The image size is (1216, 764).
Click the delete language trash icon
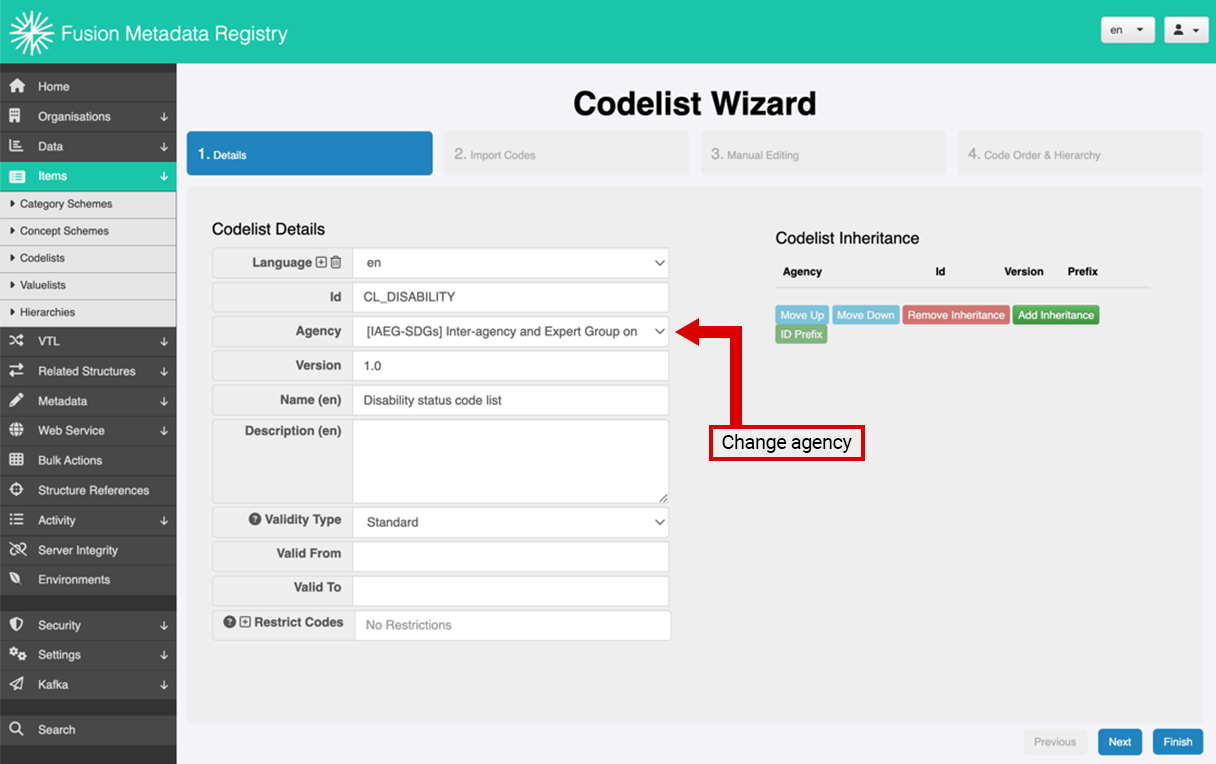(336, 263)
